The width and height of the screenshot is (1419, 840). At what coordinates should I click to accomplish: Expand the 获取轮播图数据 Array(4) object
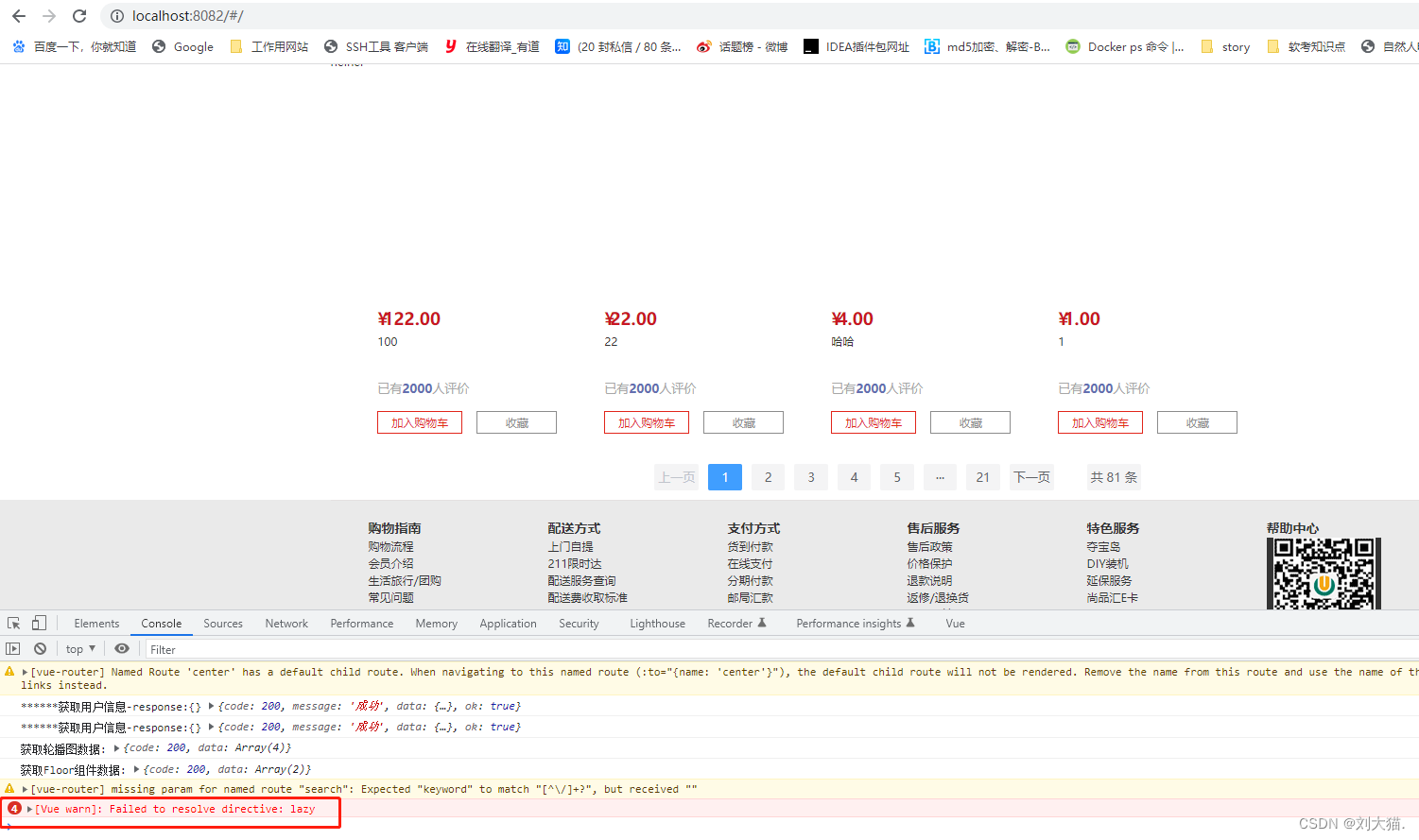click(117, 748)
